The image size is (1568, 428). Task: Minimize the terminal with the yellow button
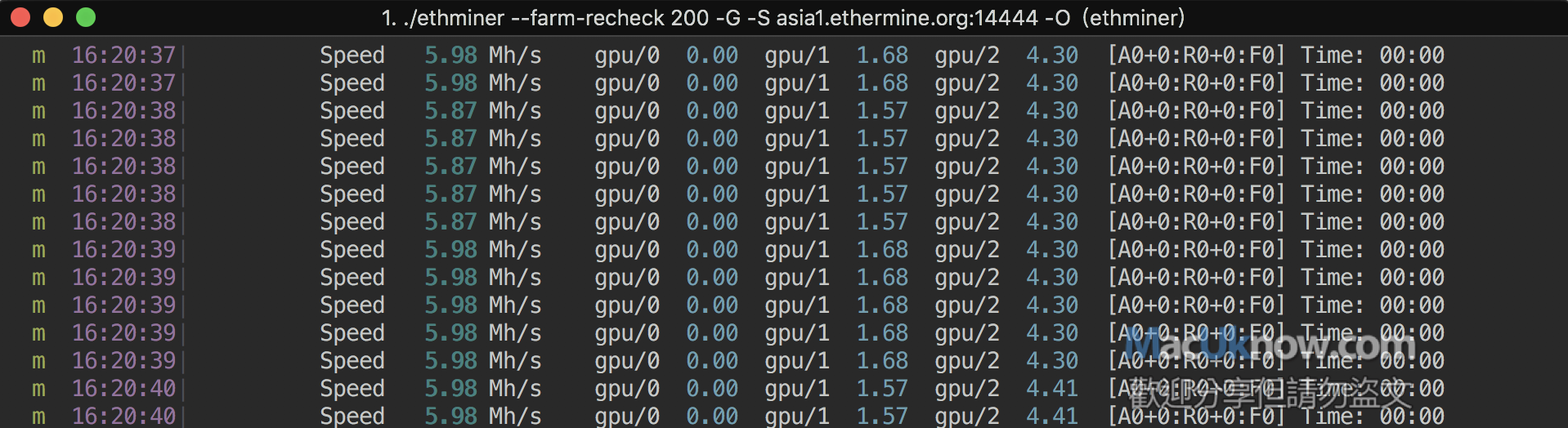pos(53,17)
